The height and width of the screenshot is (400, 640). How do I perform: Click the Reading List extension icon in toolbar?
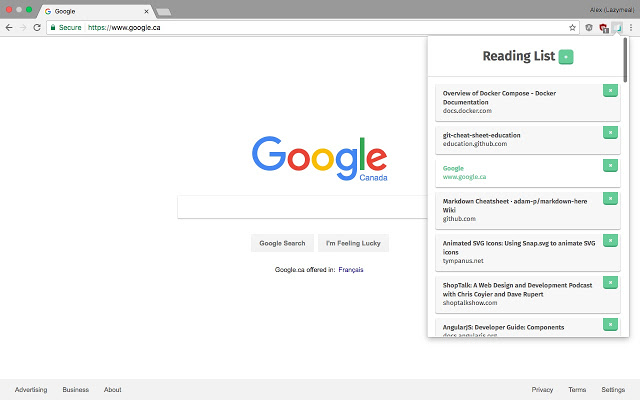tap(617, 28)
